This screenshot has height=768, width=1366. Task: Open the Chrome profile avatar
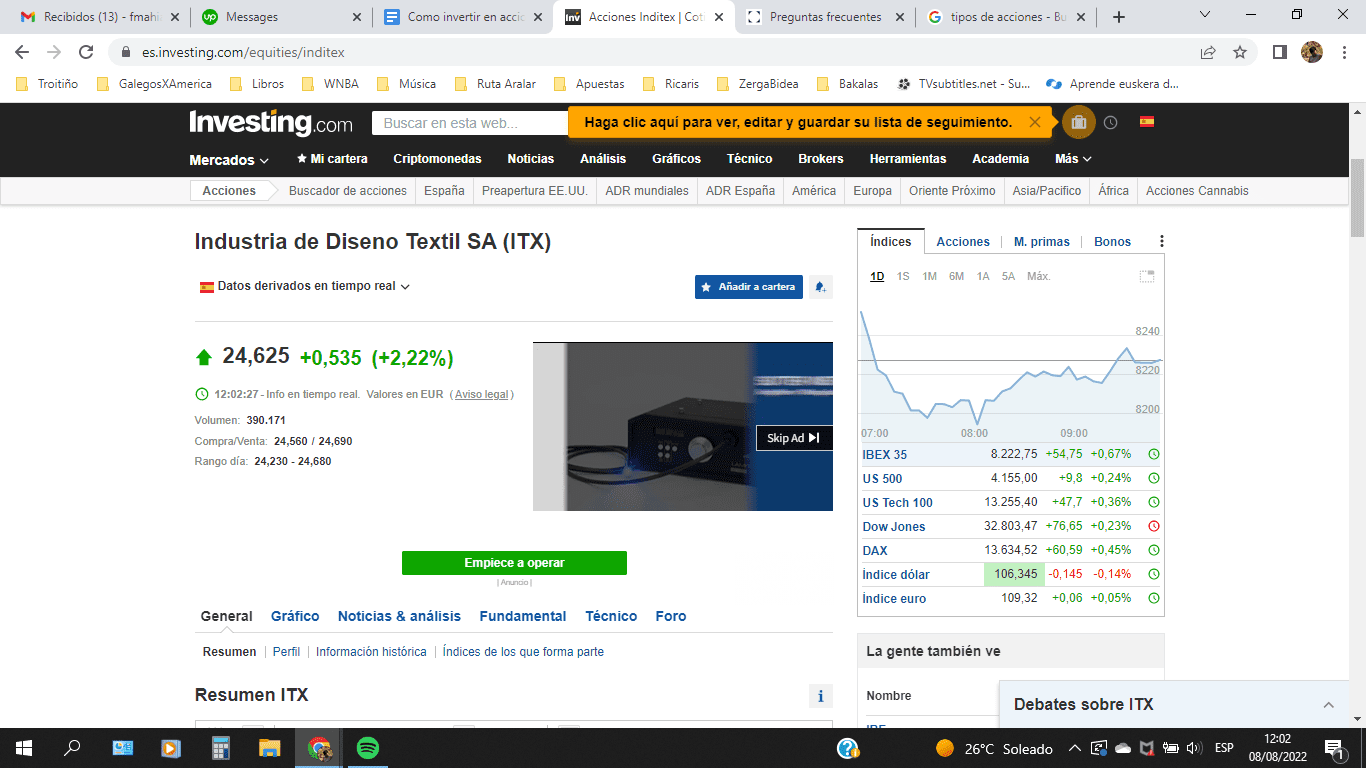point(1312,52)
